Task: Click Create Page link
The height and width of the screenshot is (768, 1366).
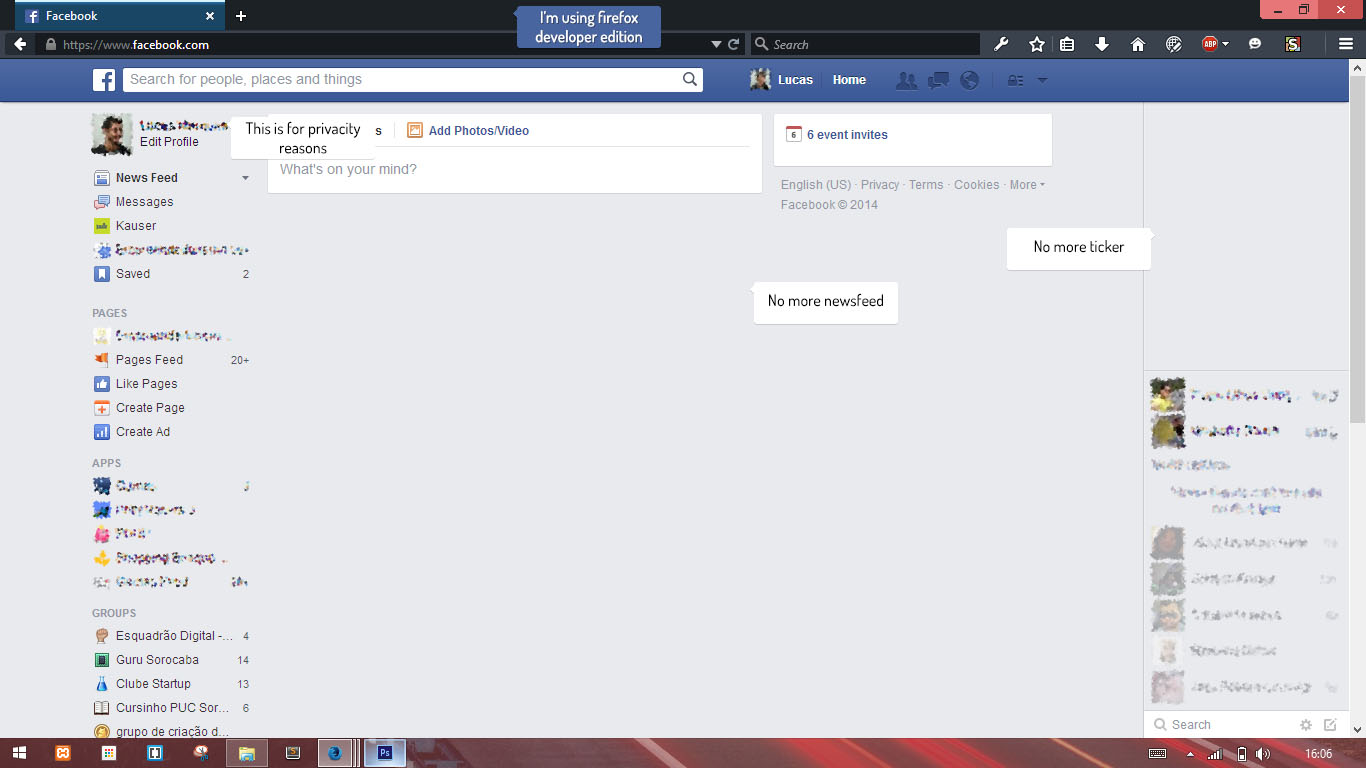Action: [x=150, y=408]
